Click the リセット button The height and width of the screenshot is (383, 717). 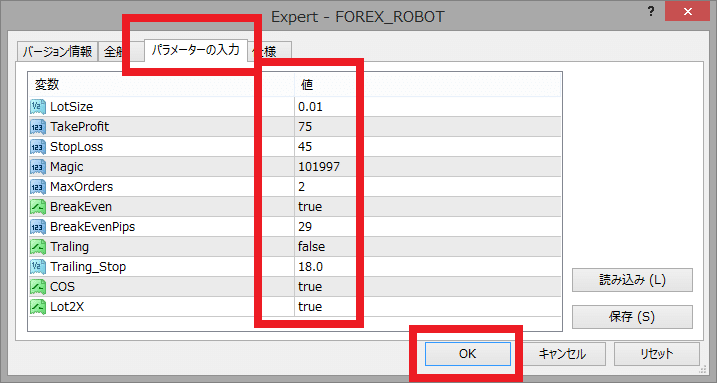(x=657, y=354)
